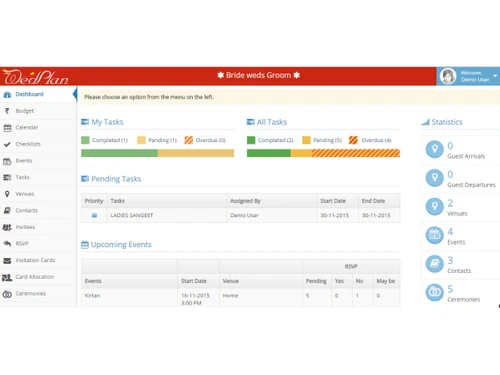The height and width of the screenshot is (375, 500).
Task: Open Dashboard menu item
Action: (x=38, y=94)
